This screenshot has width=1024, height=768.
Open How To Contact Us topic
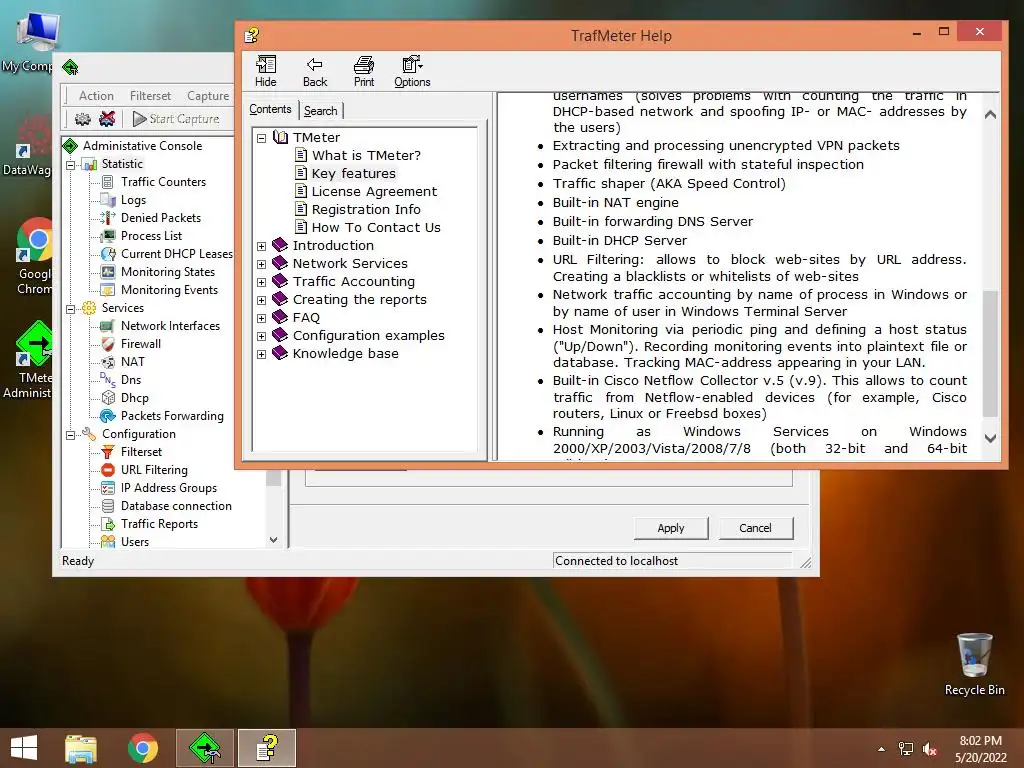376,227
